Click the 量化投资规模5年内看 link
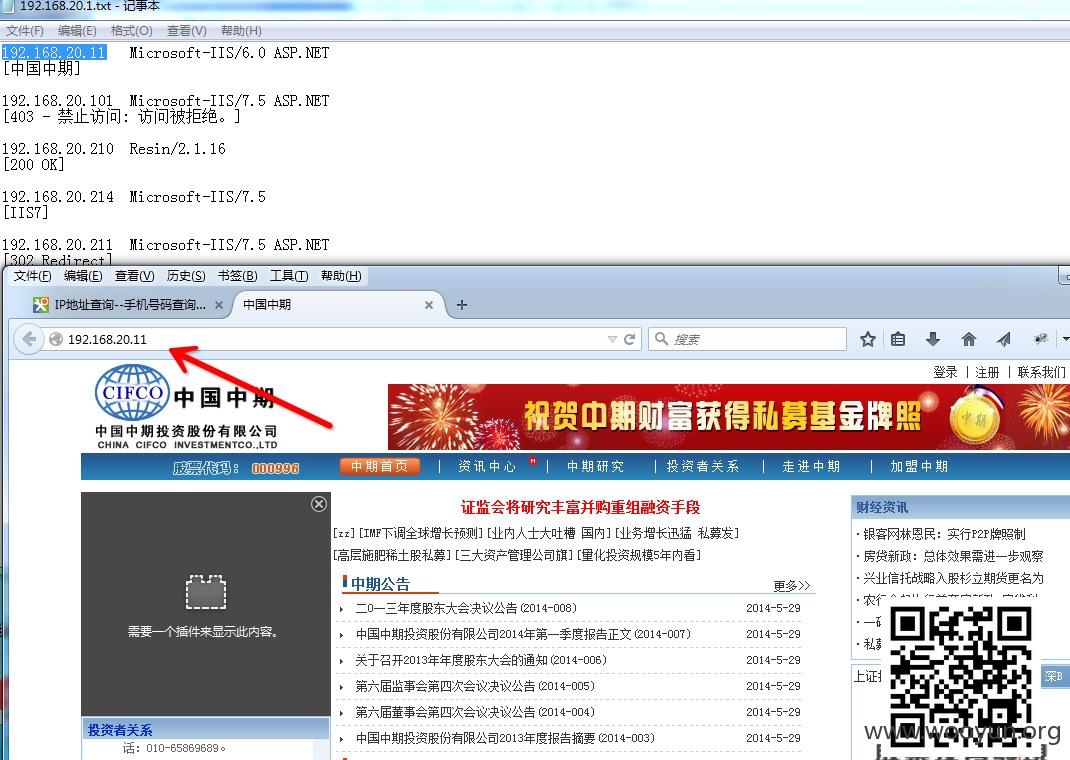The height and width of the screenshot is (760, 1070). click(639, 555)
